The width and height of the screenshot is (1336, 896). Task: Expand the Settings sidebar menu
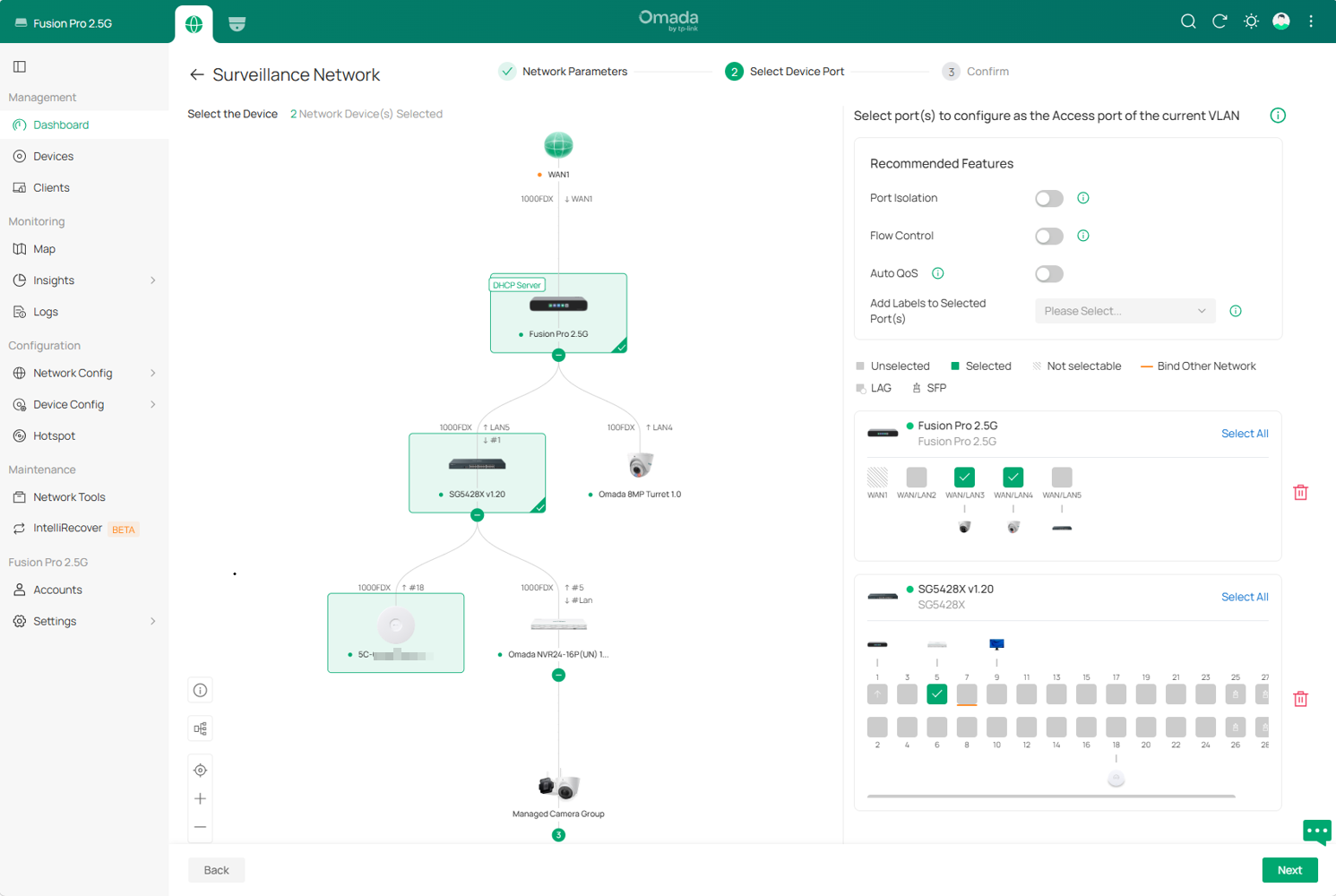tap(84, 621)
